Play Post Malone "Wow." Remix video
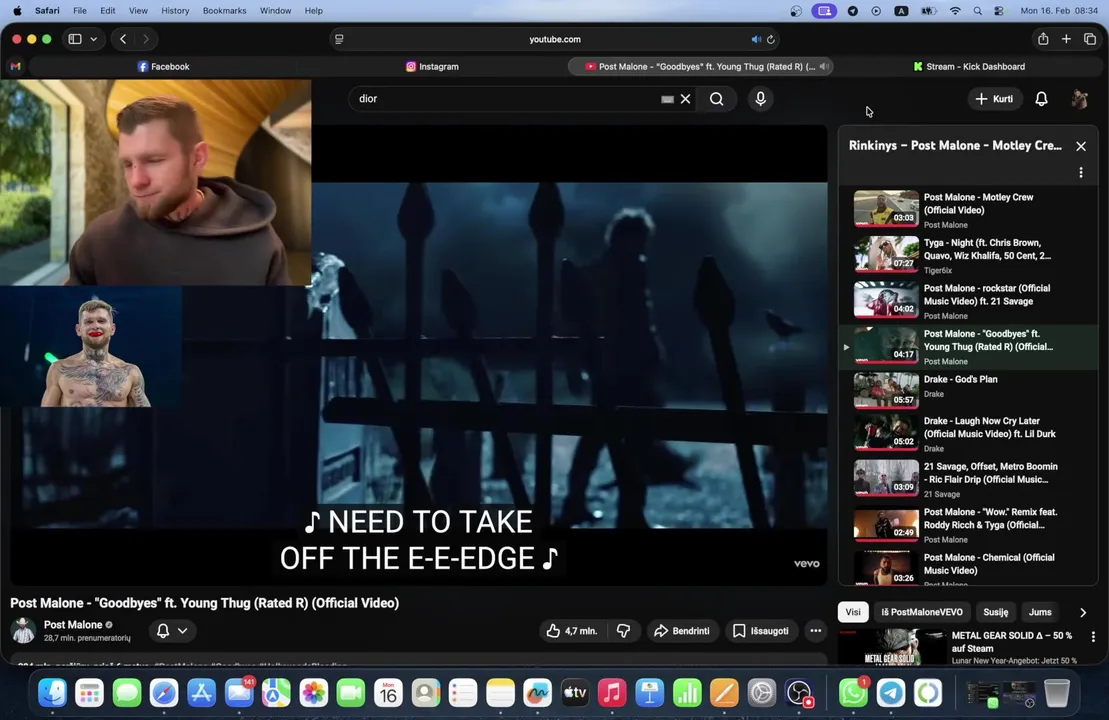1109x720 pixels. (x=966, y=525)
